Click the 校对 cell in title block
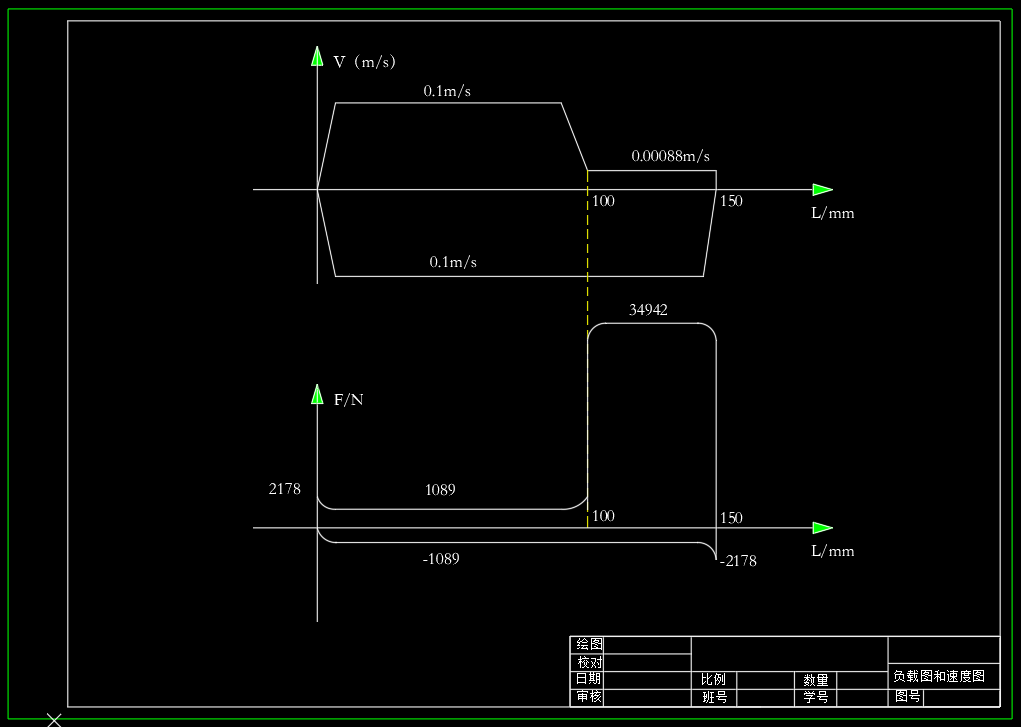This screenshot has height=727, width=1021. point(590,663)
